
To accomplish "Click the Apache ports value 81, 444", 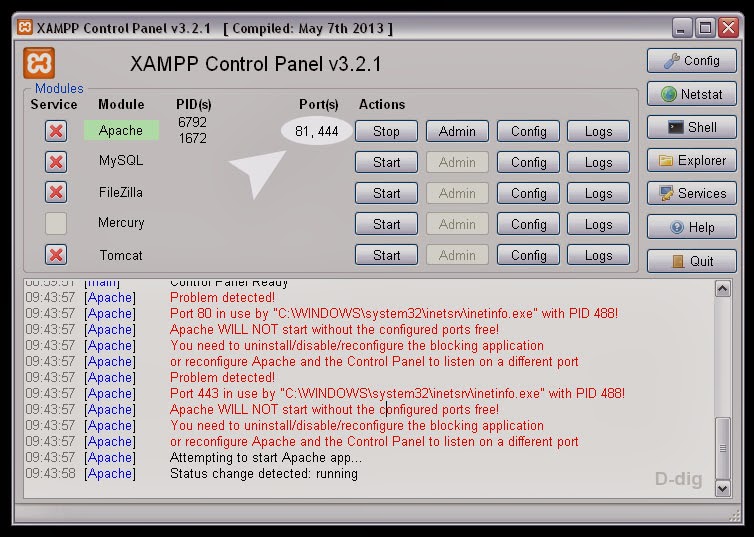I will click(316, 131).
